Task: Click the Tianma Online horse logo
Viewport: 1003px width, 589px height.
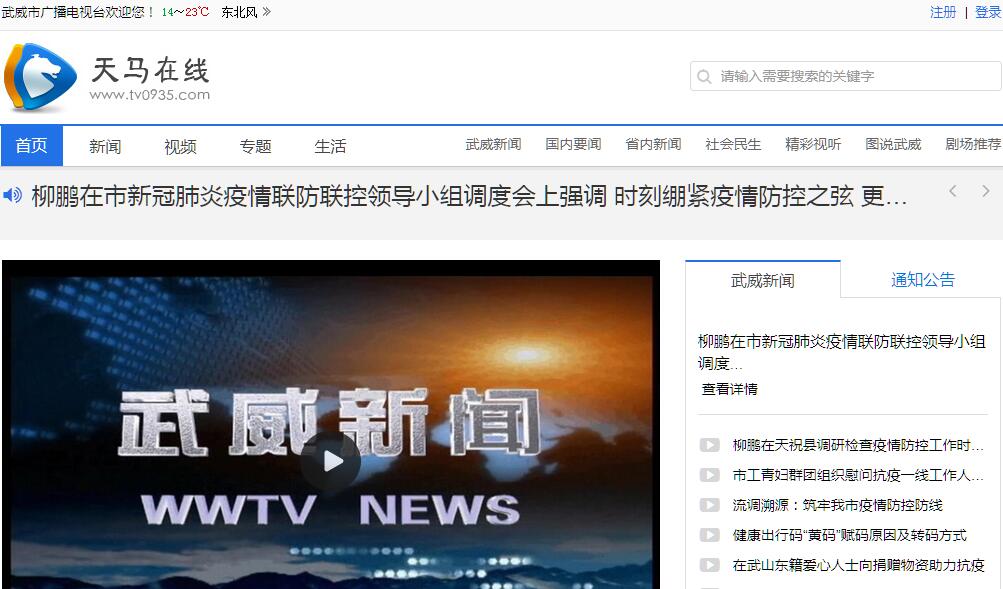Action: (x=41, y=78)
